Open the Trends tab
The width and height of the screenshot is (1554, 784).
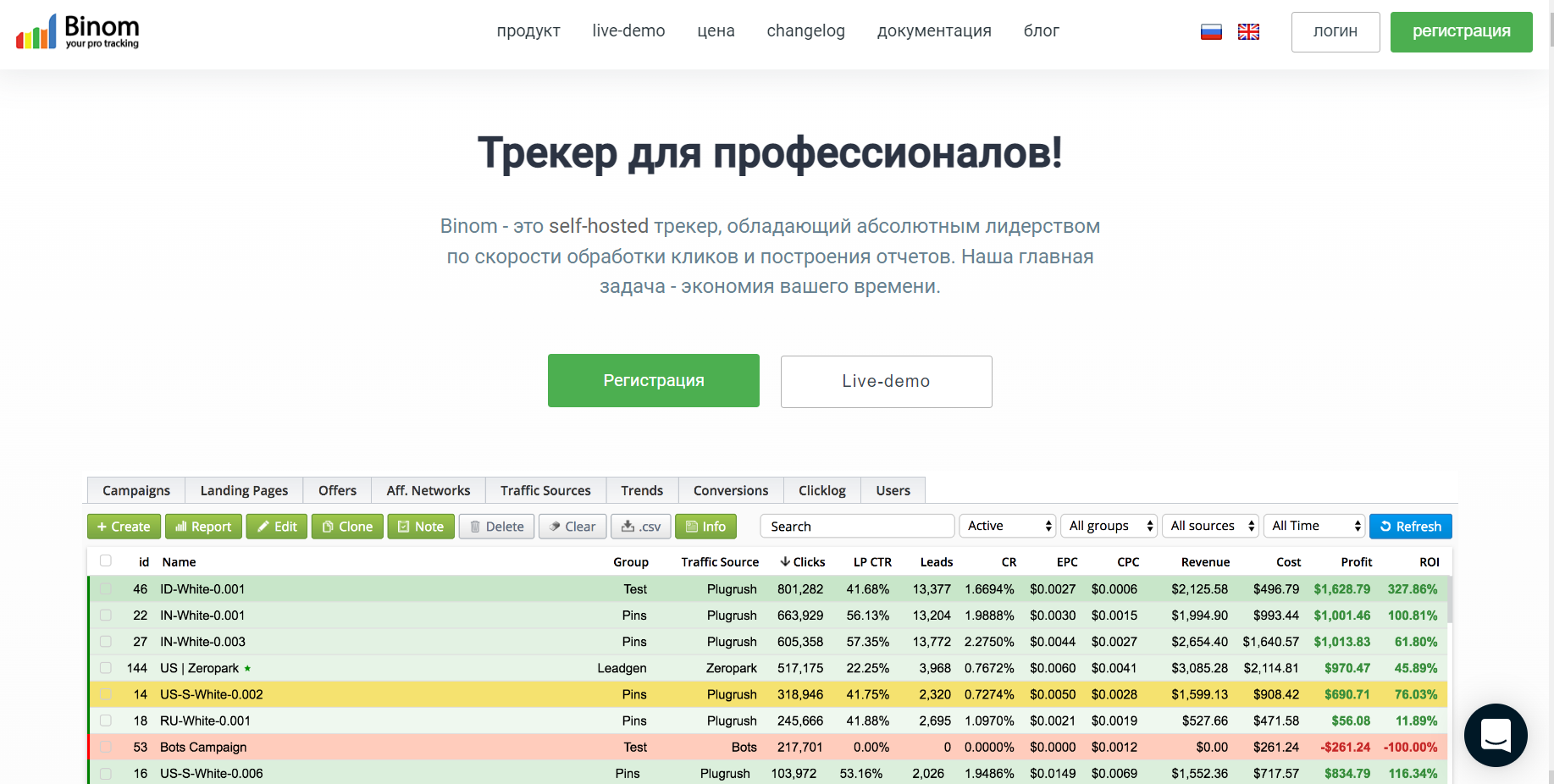point(642,490)
